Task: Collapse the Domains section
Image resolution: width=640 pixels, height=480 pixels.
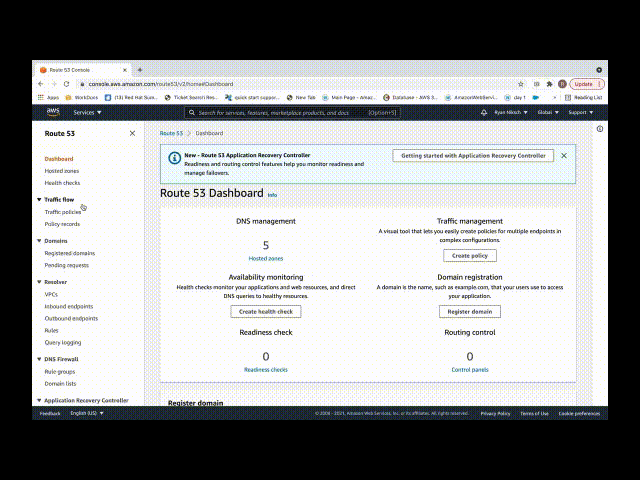Action: pos(39,241)
